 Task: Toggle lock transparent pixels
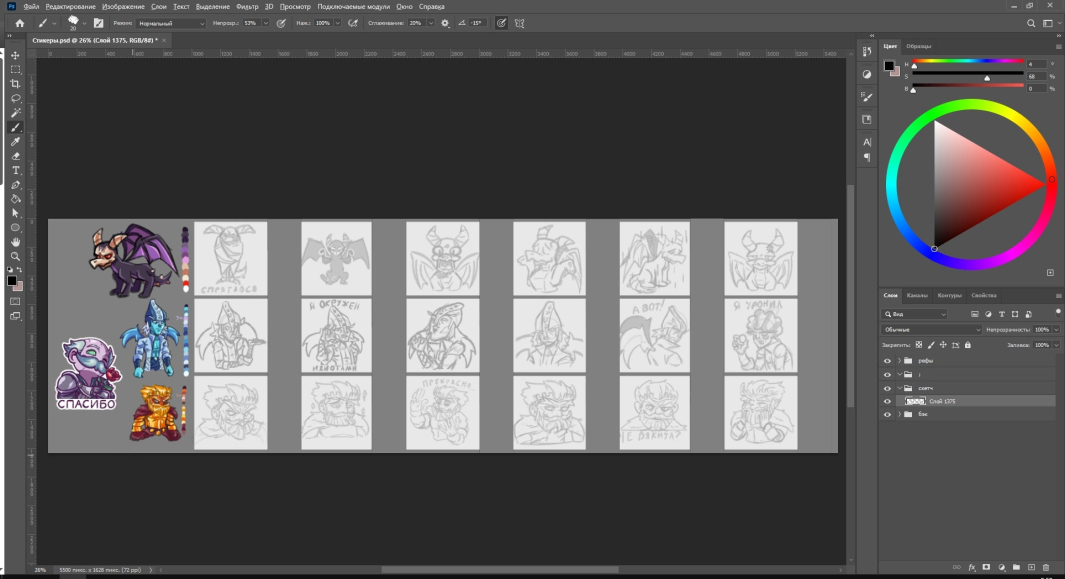(919, 345)
